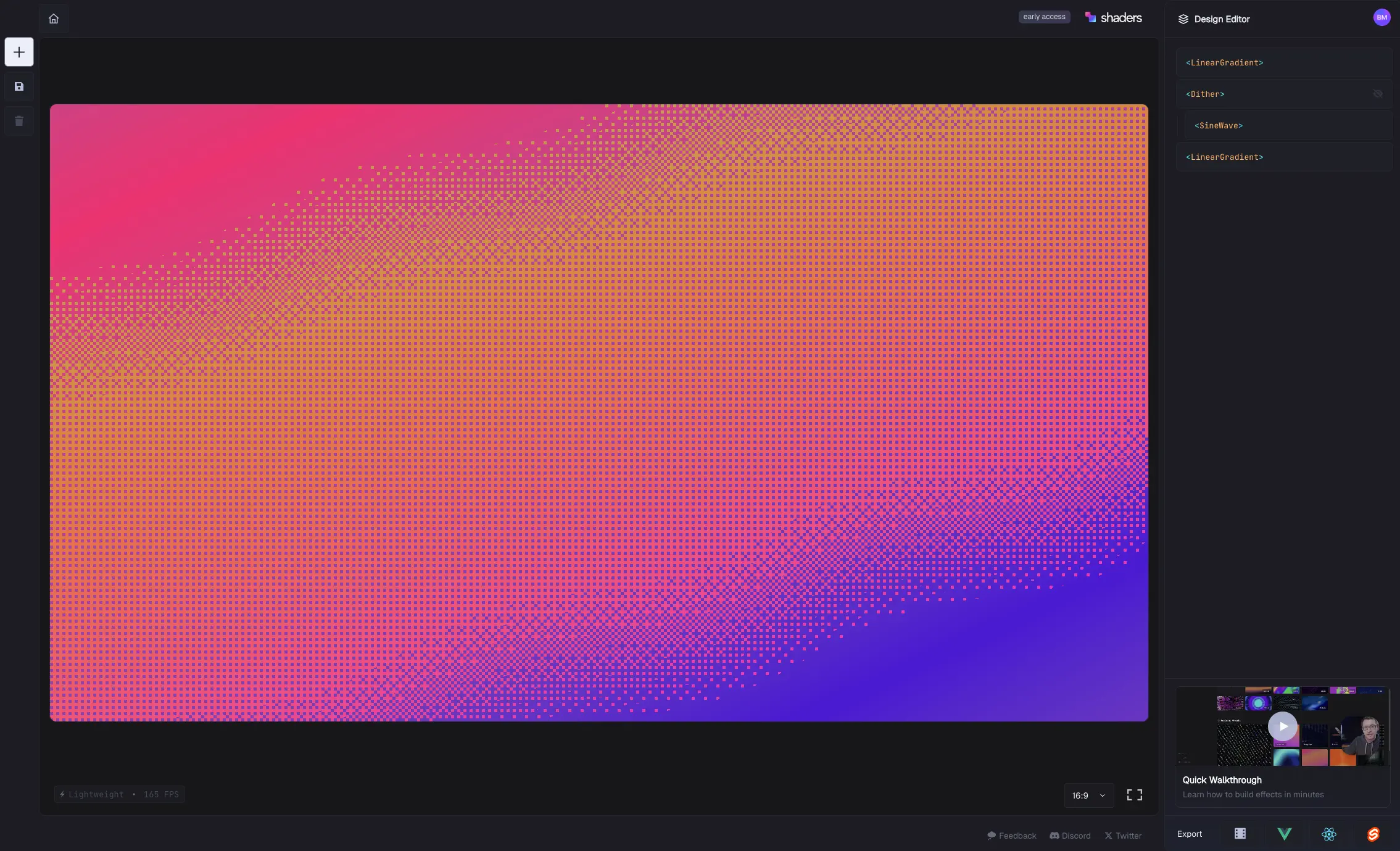Click the trash icon to delete
The width and height of the screenshot is (1400, 851).
19,121
